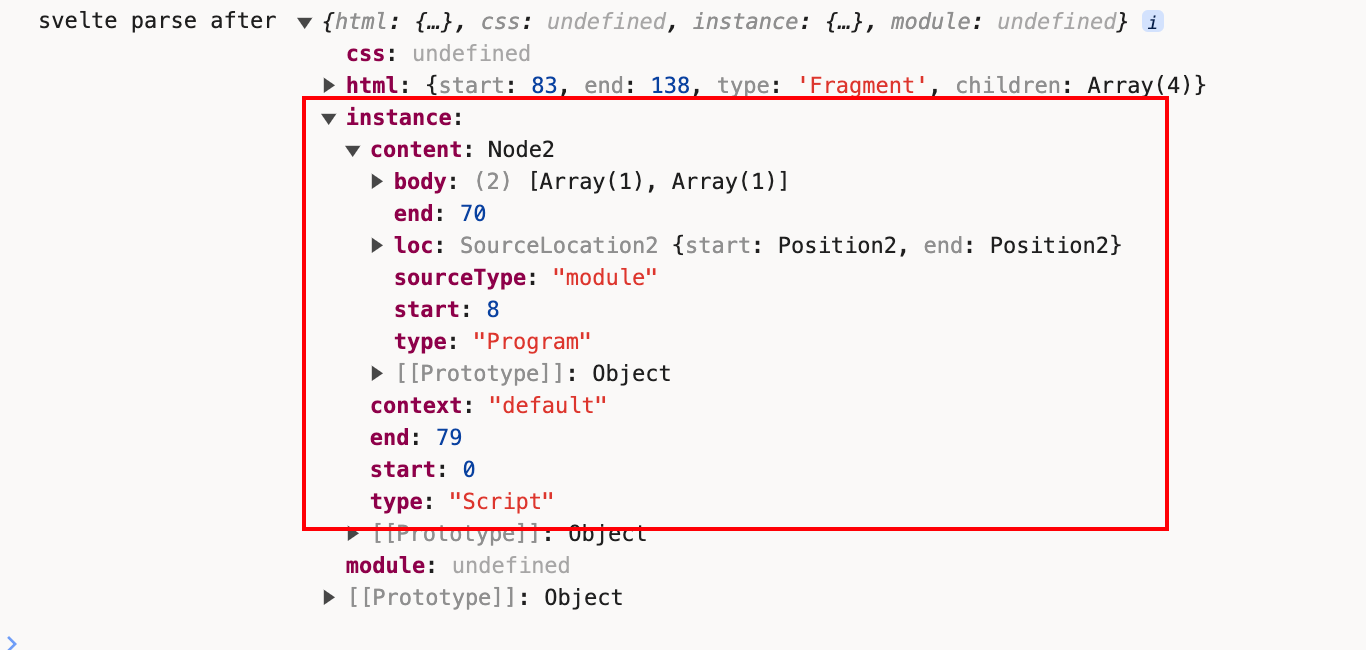
Task: Select the type "Program" value
Action: (532, 342)
